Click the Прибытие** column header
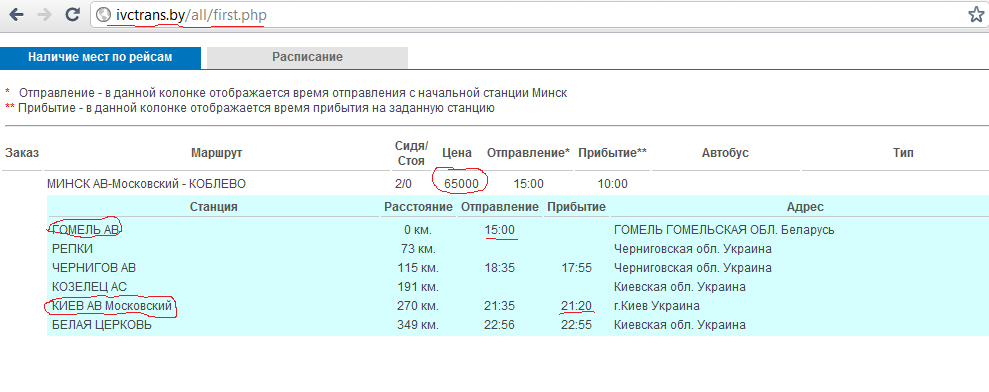Image resolution: width=989 pixels, height=392 pixels. (x=612, y=153)
